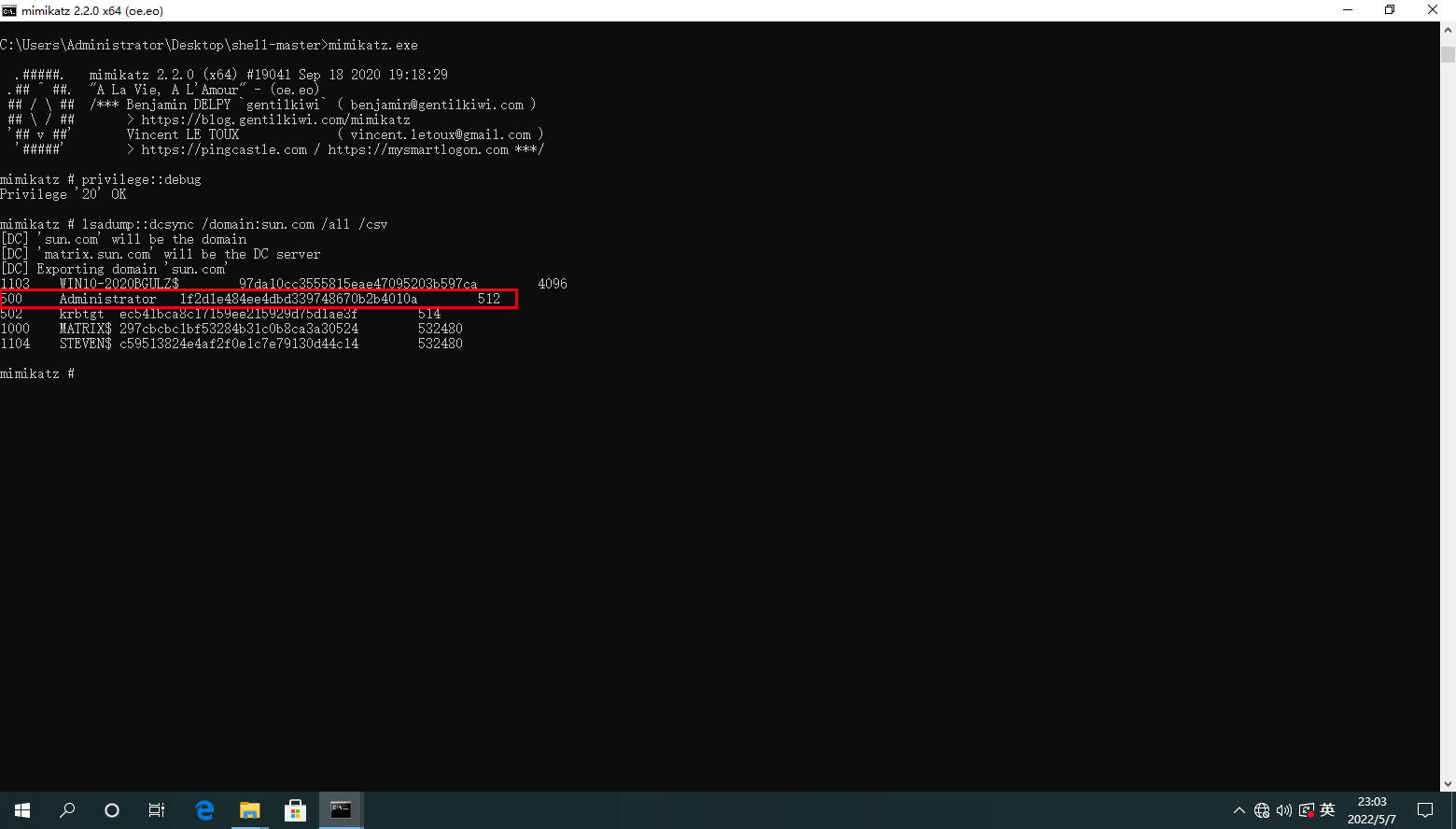Click the 'Privilege '20' OK' output line
Image resolution: width=1456 pixels, height=829 pixels.
click(x=63, y=194)
